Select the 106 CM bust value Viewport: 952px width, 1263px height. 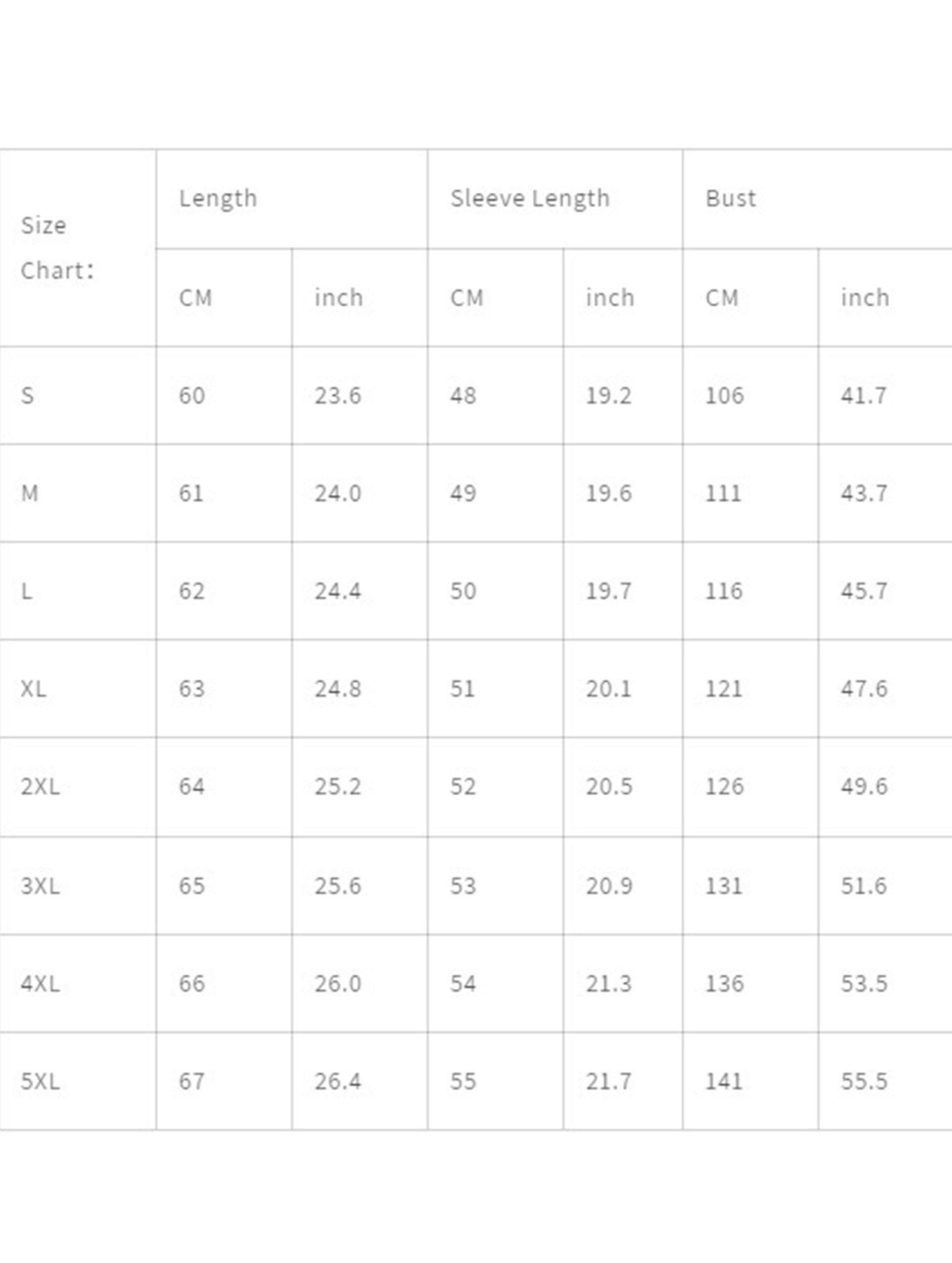point(725,395)
